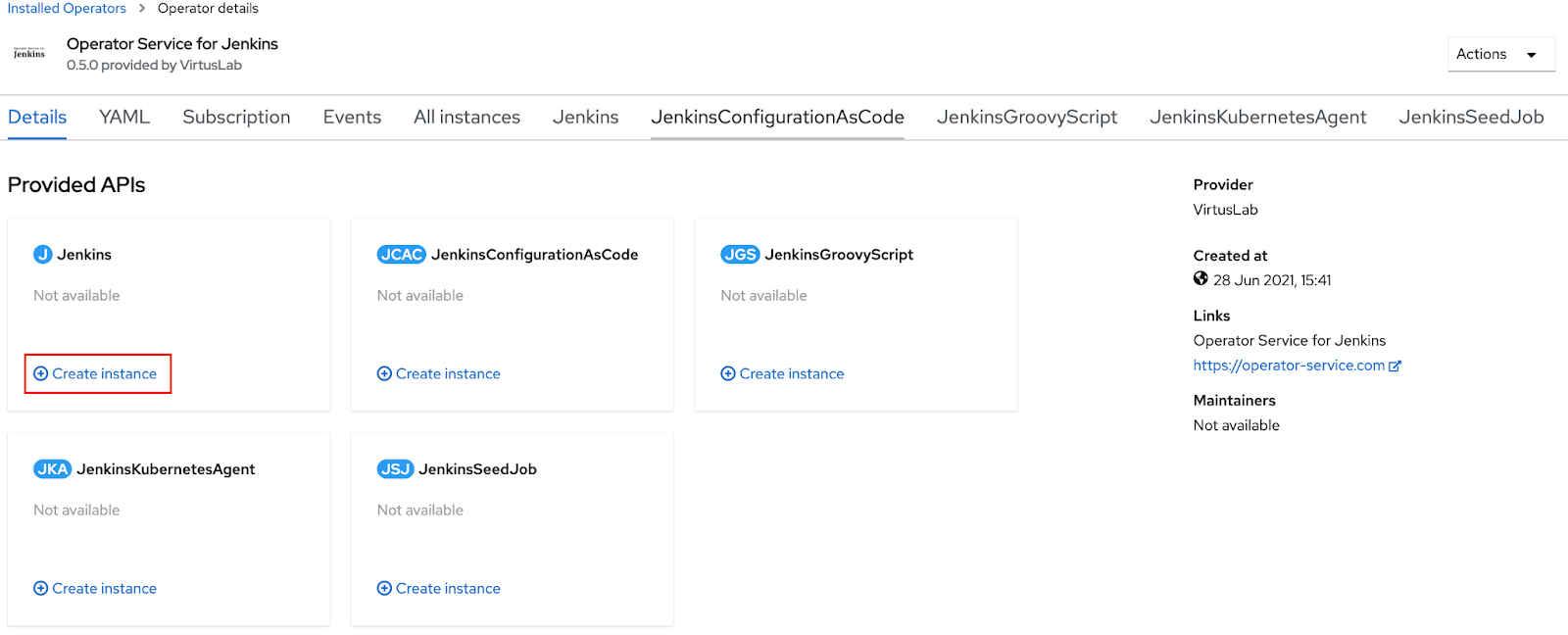Click the Jenkins operator logo icon

click(29, 53)
